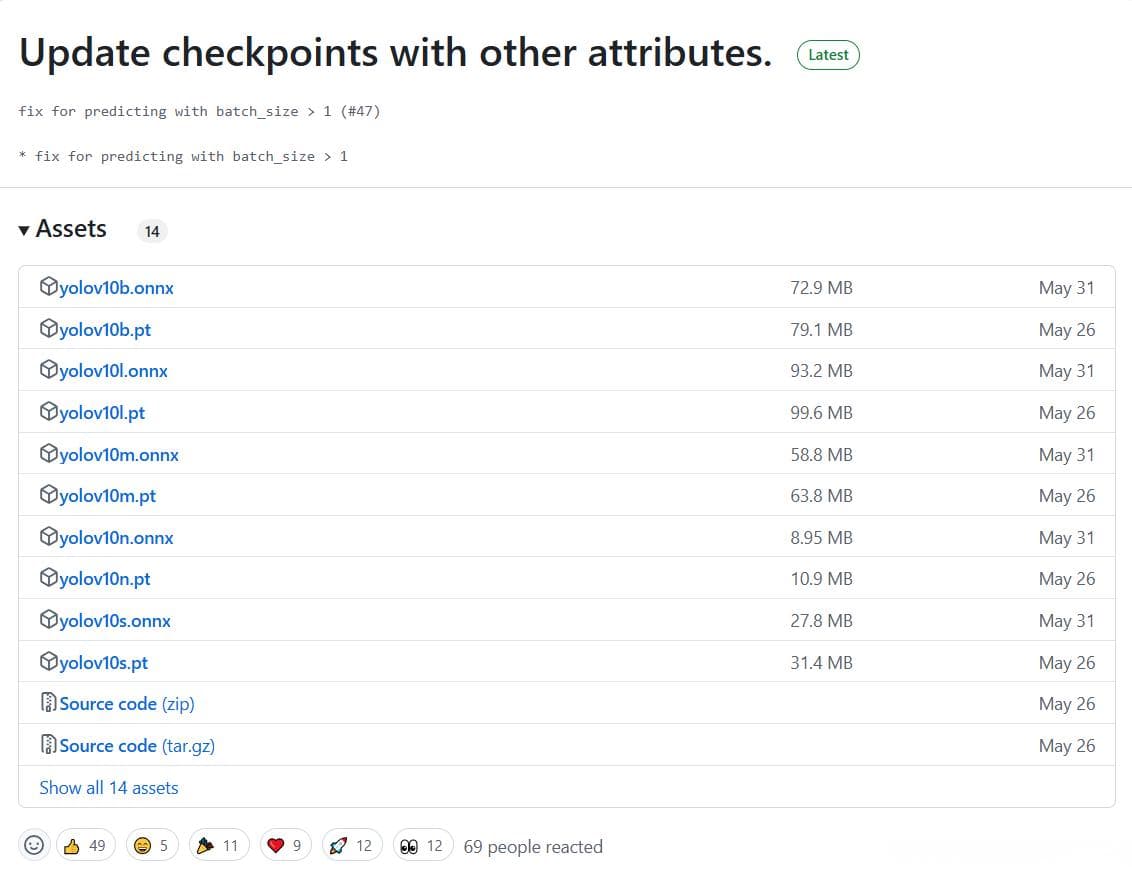Image resolution: width=1132 pixels, height=875 pixels.
Task: Open the yolov10m.onnx asset link
Action: coord(119,454)
